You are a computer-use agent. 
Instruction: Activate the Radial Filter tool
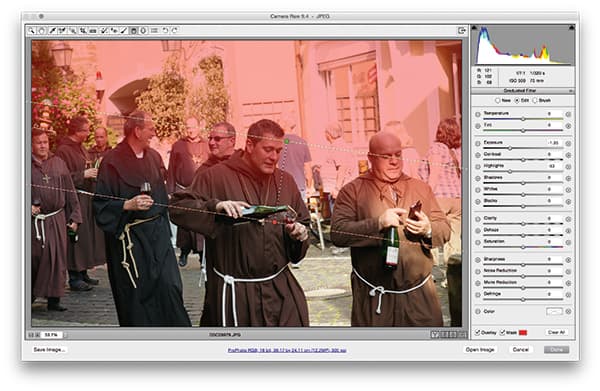(x=143, y=31)
